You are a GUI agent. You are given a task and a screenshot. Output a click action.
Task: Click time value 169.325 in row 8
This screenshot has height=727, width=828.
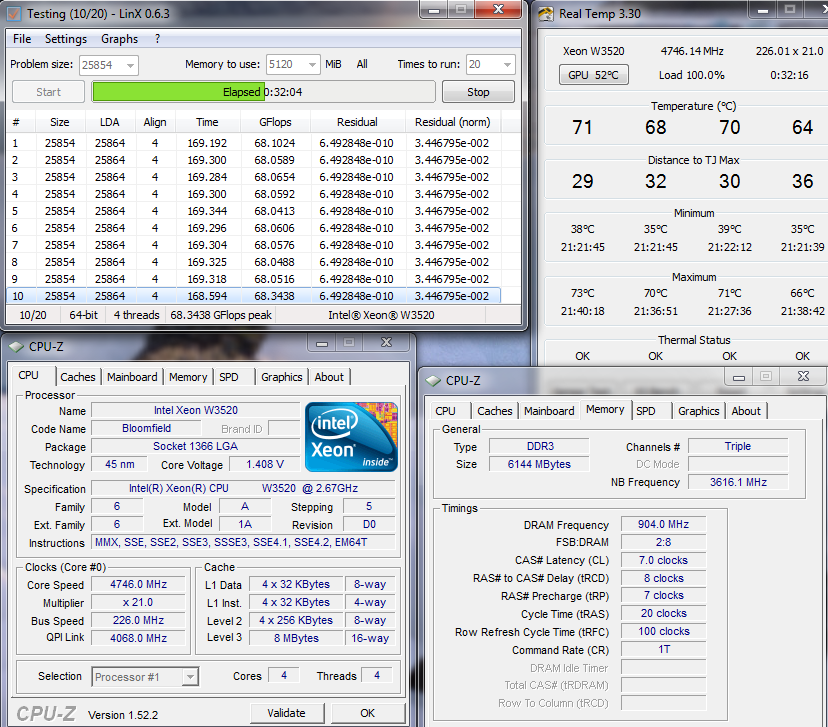tap(207, 262)
